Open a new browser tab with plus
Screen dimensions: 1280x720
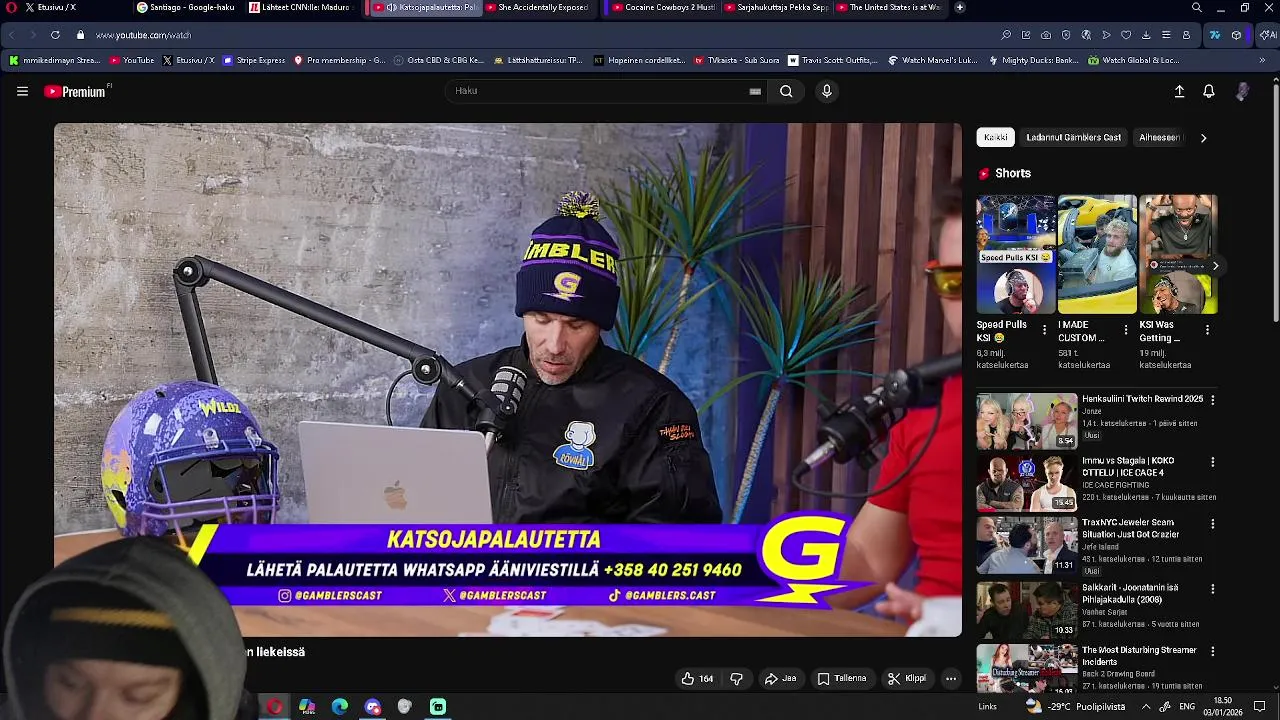point(960,7)
